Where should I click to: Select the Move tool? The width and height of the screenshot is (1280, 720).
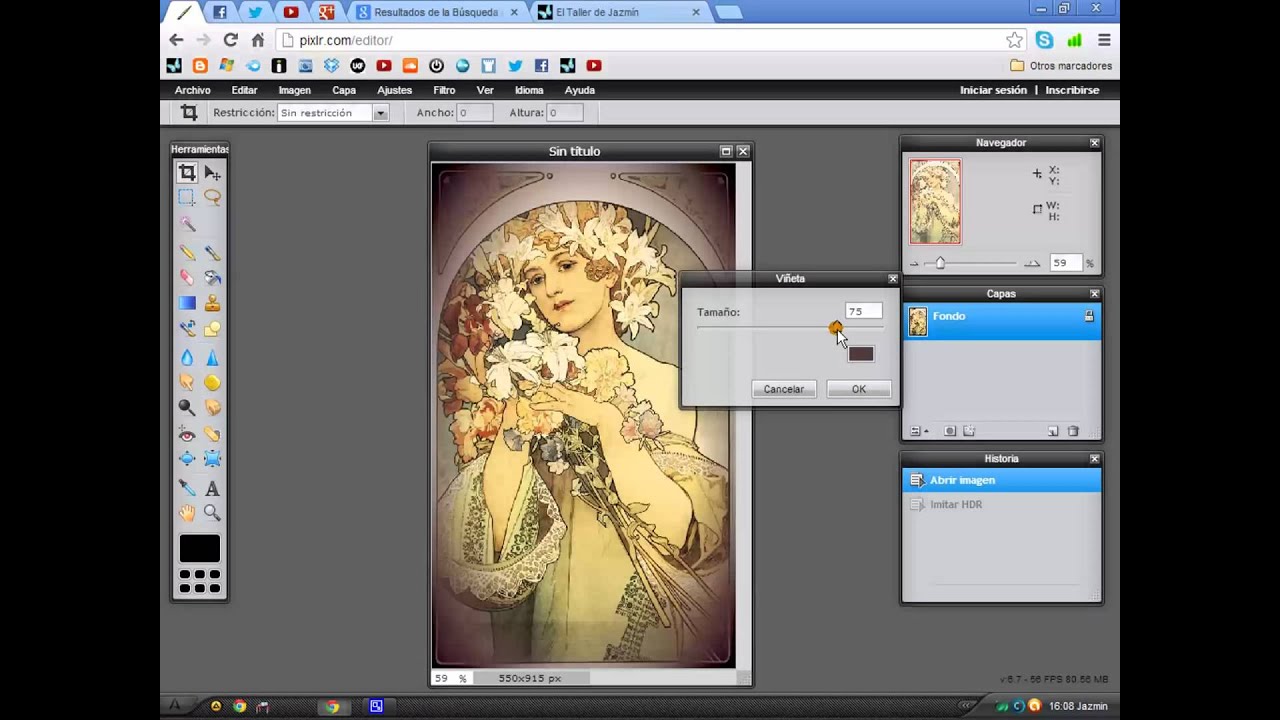tap(212, 173)
